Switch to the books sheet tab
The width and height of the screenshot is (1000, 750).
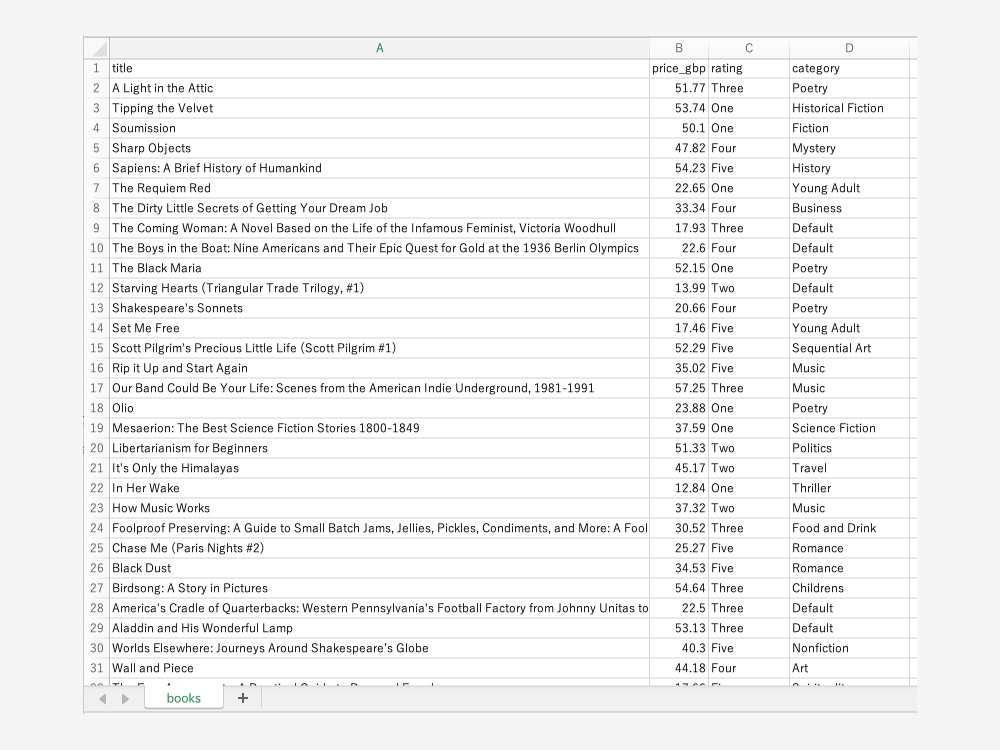[x=184, y=698]
